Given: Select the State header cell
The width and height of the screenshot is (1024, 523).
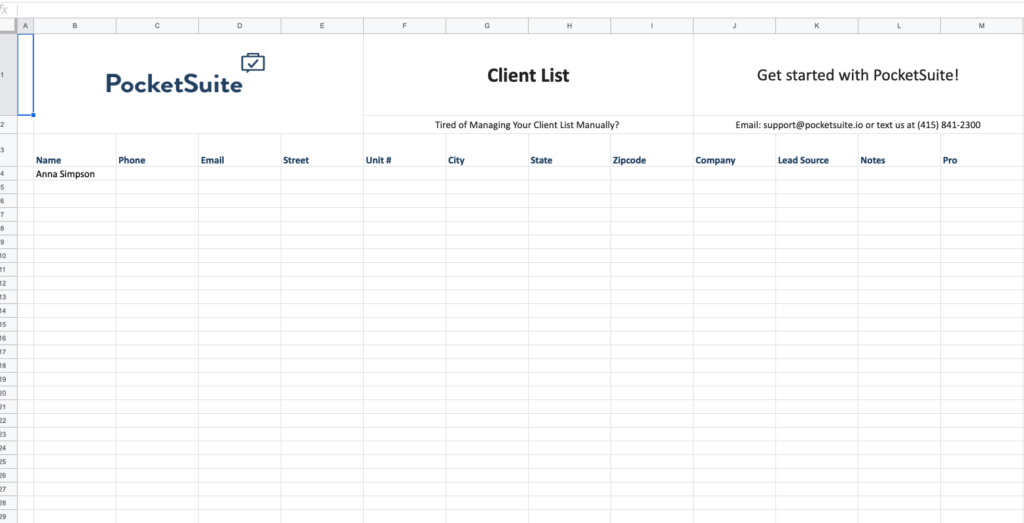Looking at the screenshot, I should [x=569, y=150].
